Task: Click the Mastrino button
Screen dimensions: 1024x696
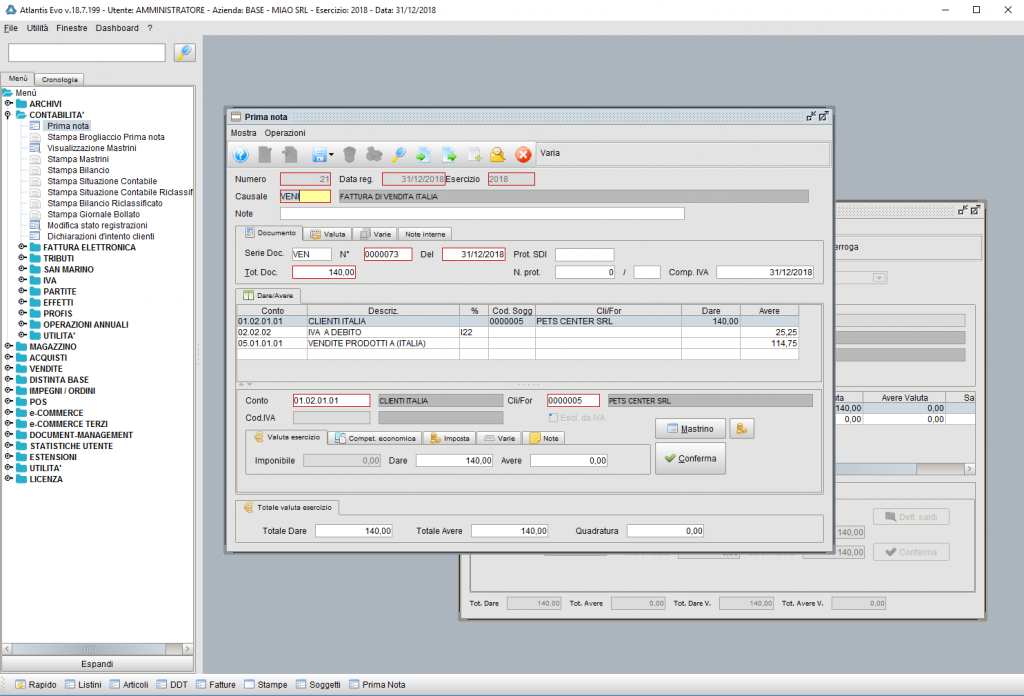Action: pyautogui.click(x=689, y=428)
